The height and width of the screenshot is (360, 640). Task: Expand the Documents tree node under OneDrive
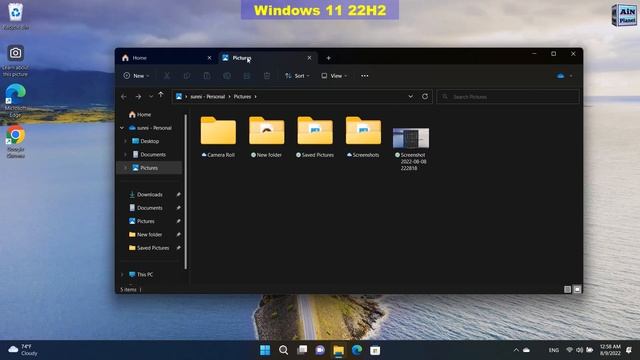tap(126, 155)
